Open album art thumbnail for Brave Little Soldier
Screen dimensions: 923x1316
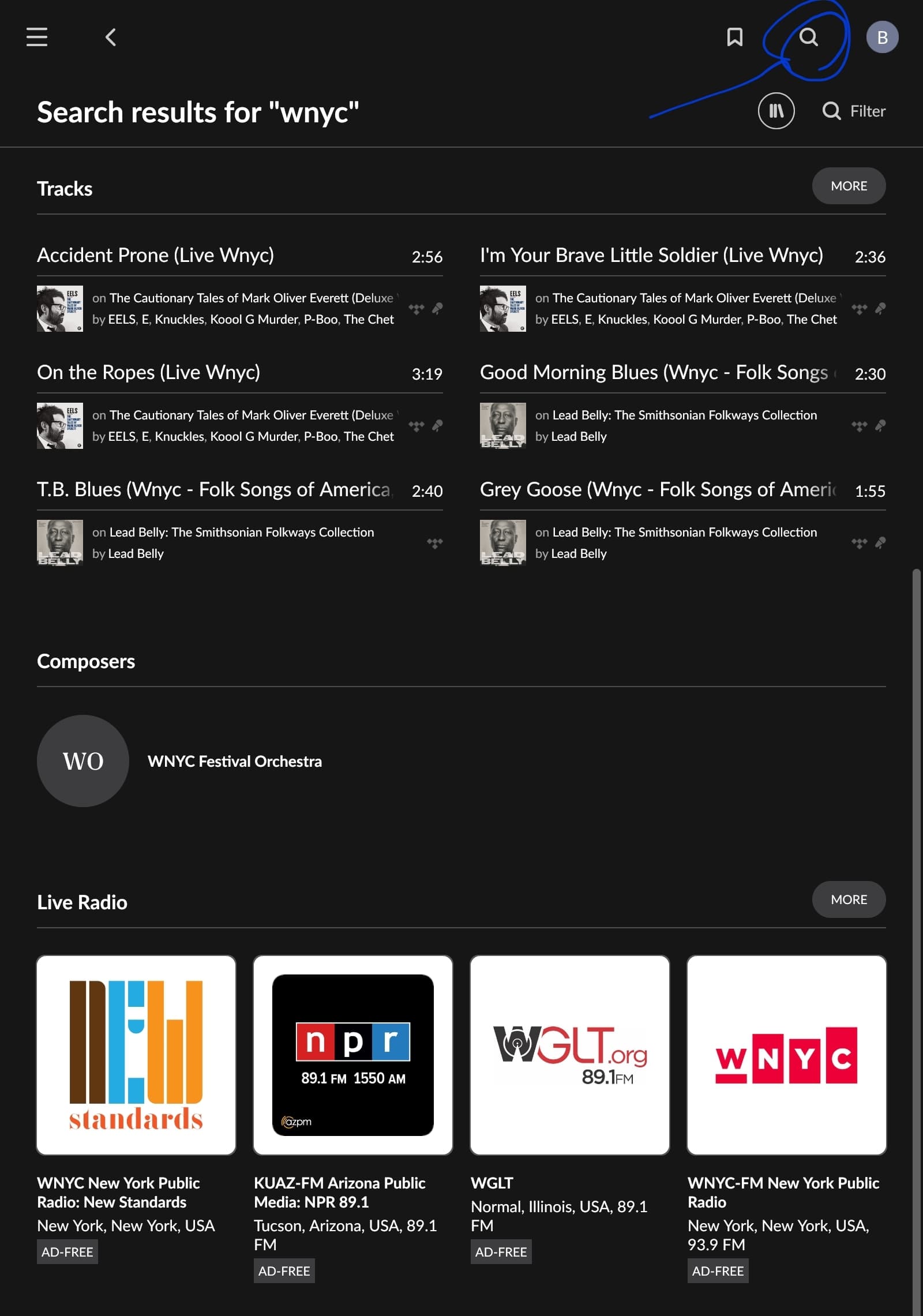503,309
